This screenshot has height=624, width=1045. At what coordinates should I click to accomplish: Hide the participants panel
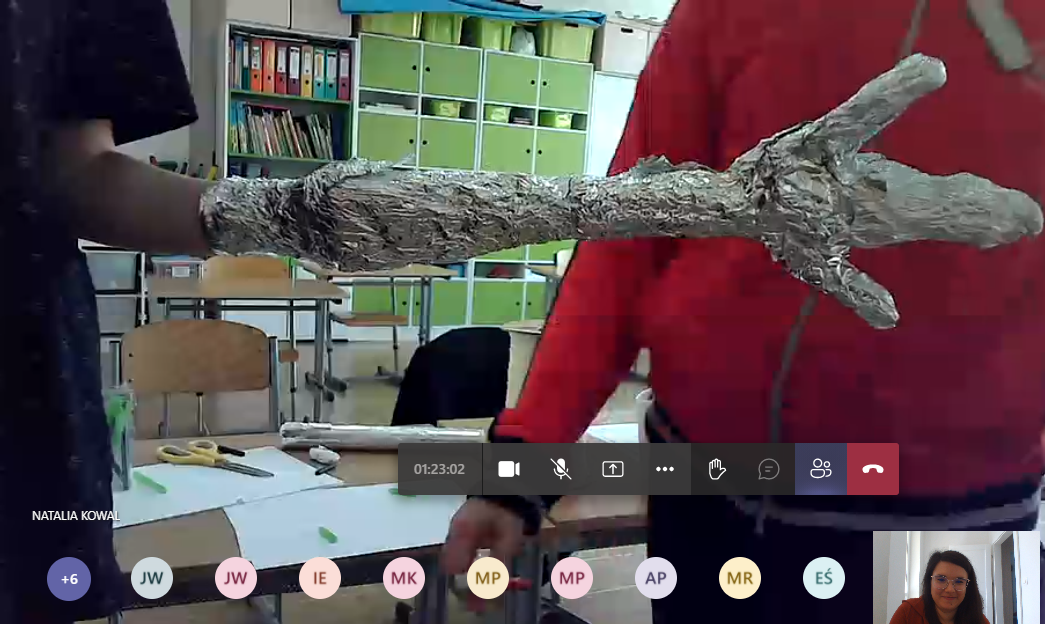click(821, 469)
